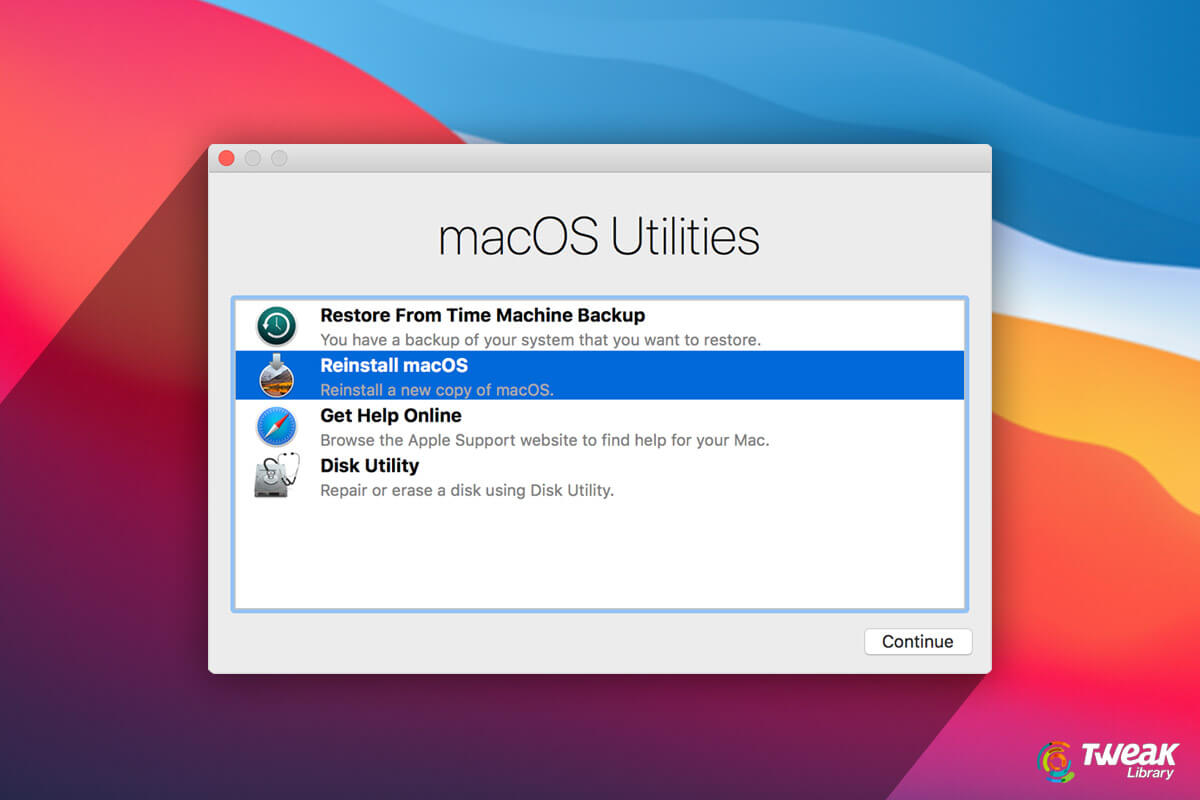
Task: Select Restore From Time Machine Backup title
Action: [482, 315]
